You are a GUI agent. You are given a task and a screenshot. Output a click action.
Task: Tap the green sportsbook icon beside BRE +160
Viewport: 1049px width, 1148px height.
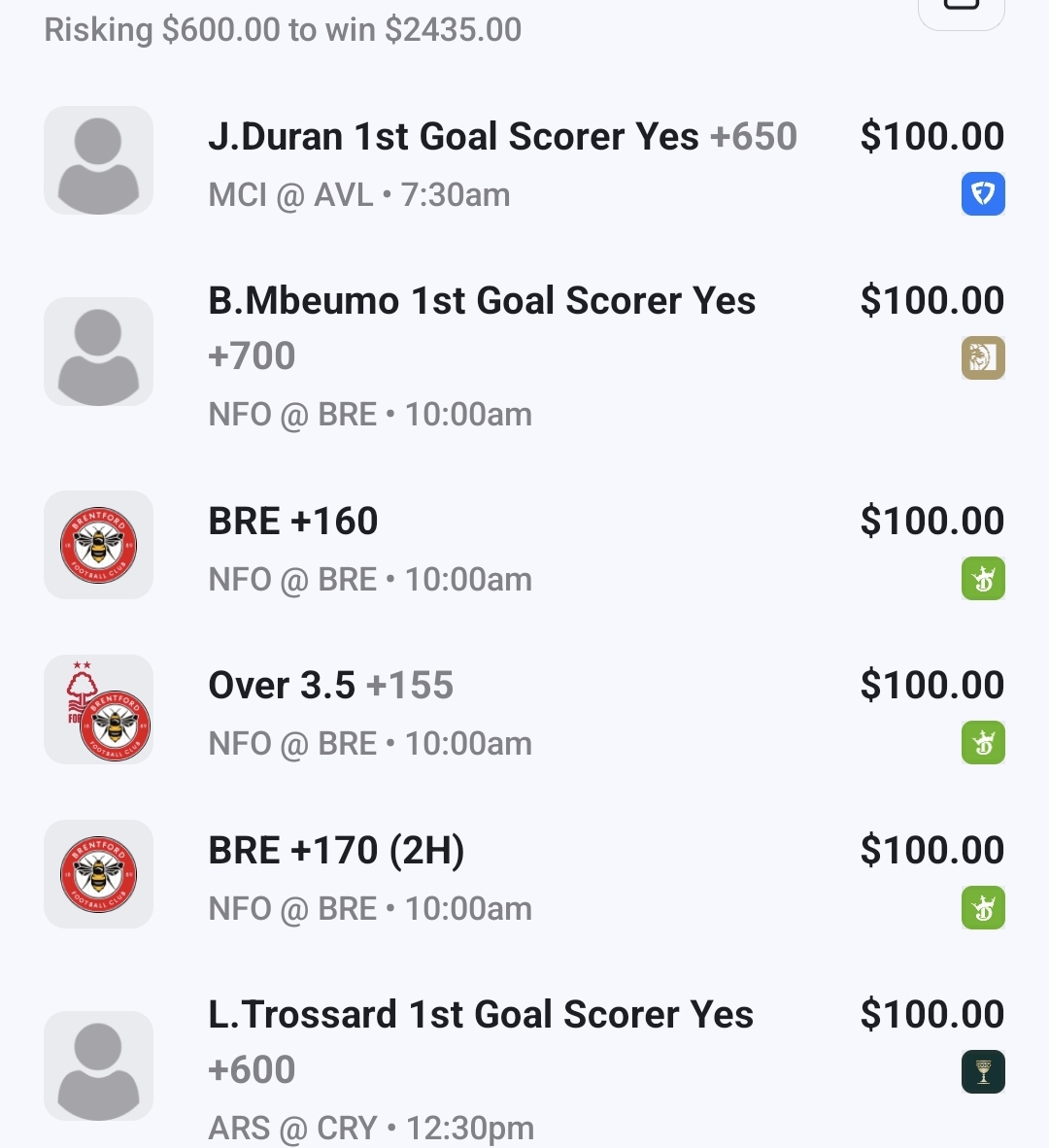983,579
